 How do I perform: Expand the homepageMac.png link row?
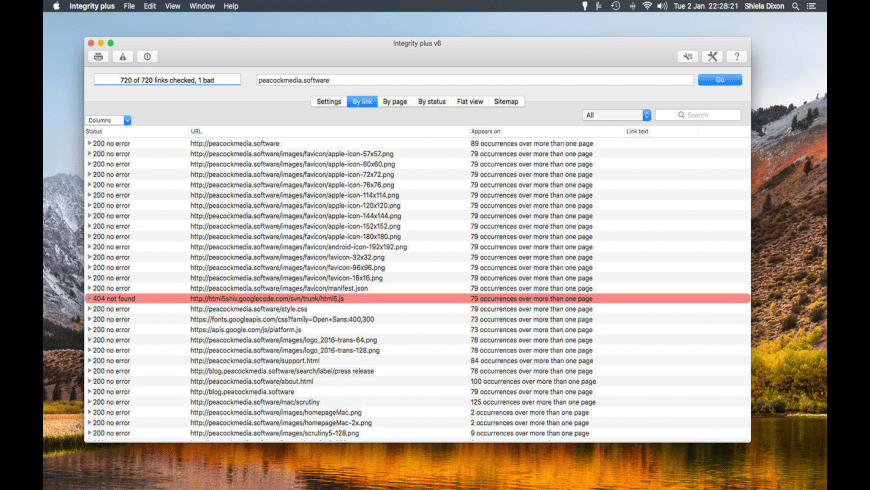(x=89, y=412)
